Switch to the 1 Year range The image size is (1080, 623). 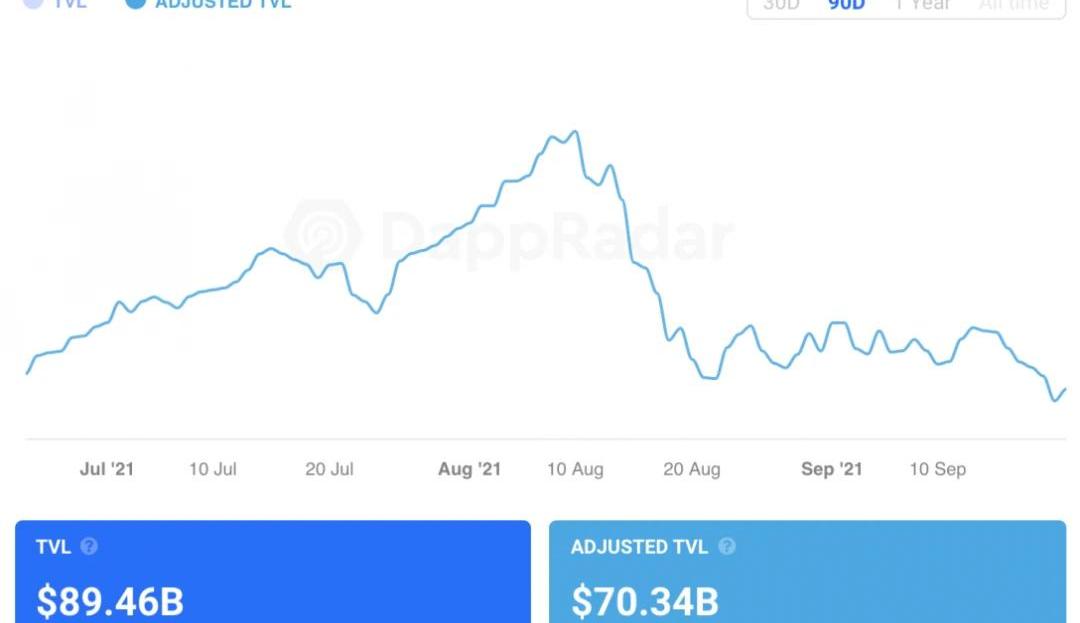point(922,5)
